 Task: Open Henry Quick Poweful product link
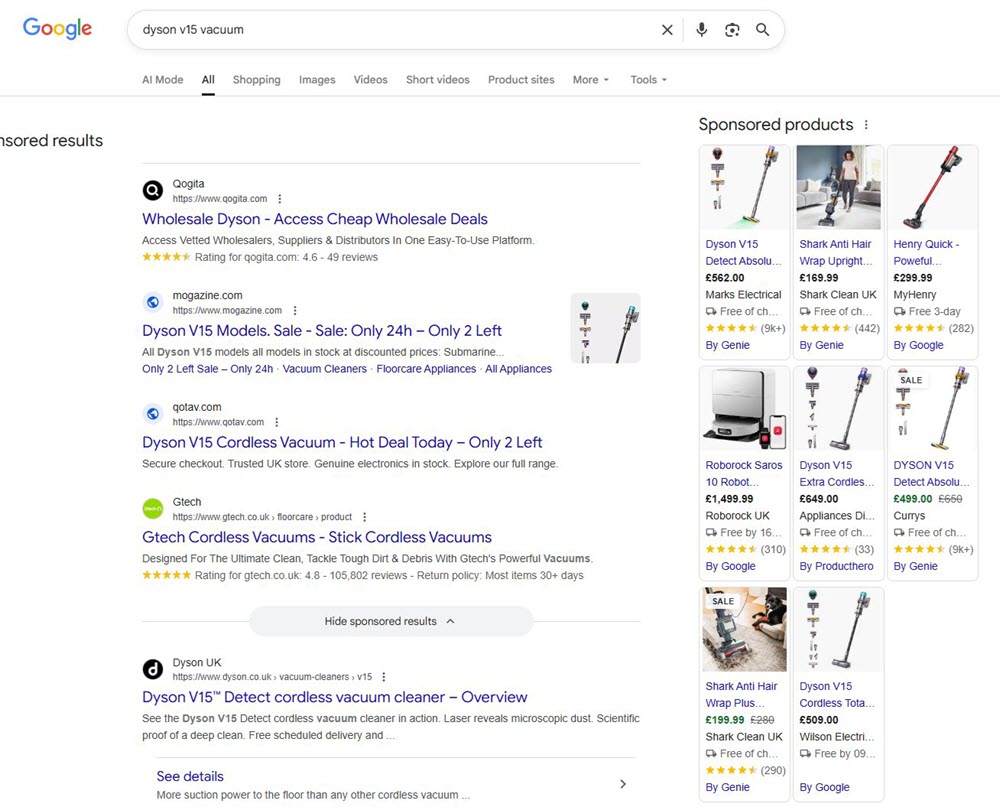tap(926, 253)
